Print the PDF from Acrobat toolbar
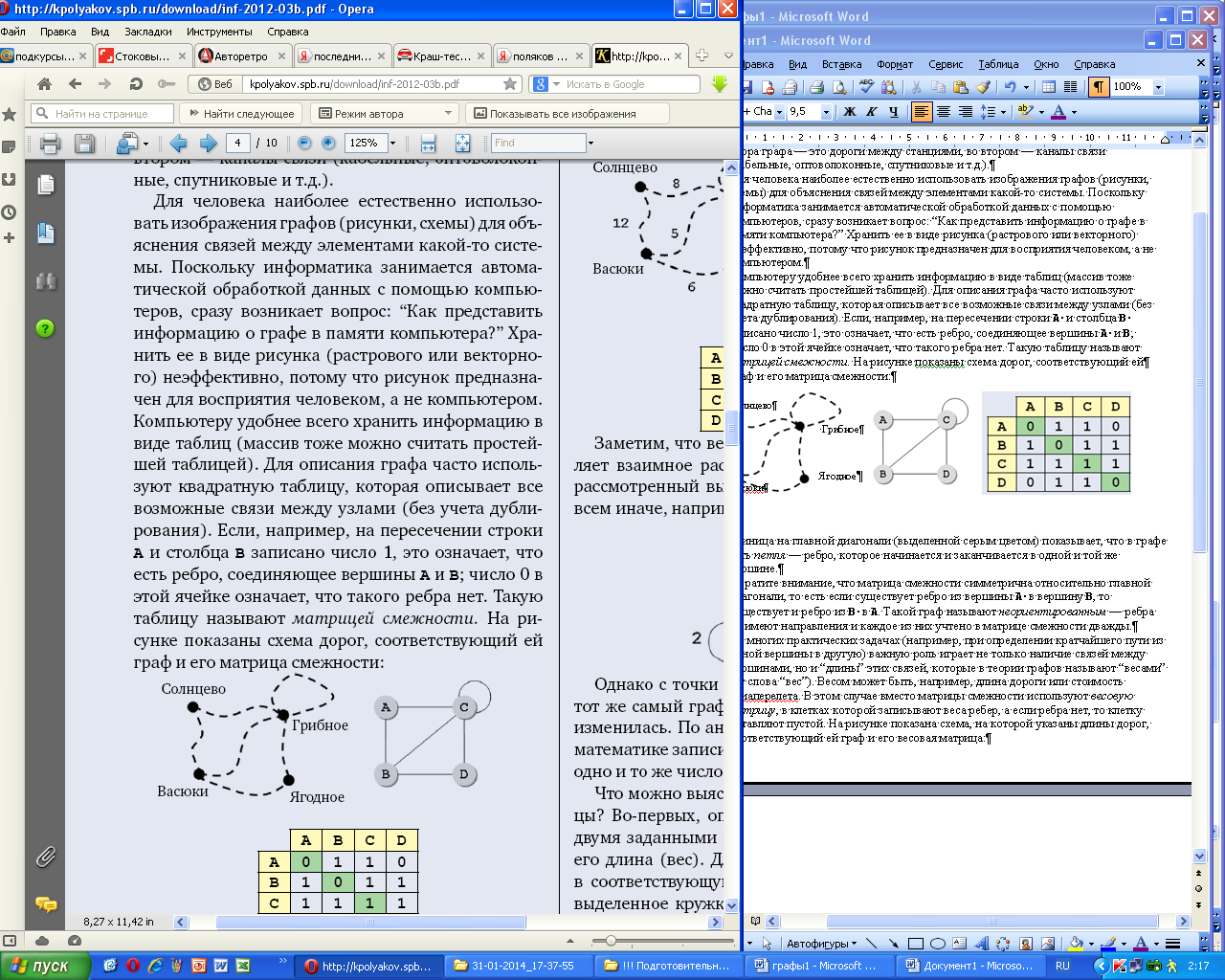Viewport: 1225px width, 980px height. pos(51,144)
